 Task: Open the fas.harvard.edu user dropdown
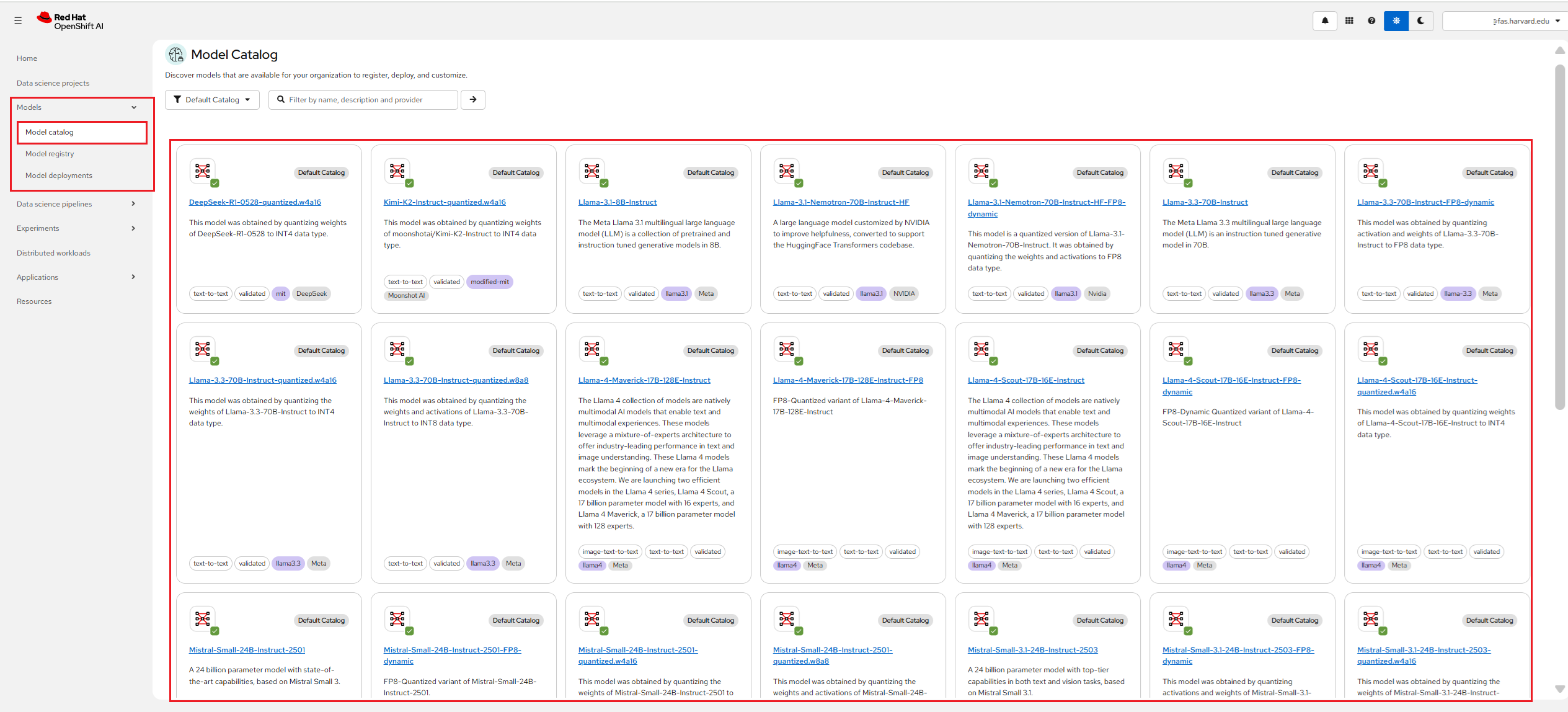[1505, 21]
